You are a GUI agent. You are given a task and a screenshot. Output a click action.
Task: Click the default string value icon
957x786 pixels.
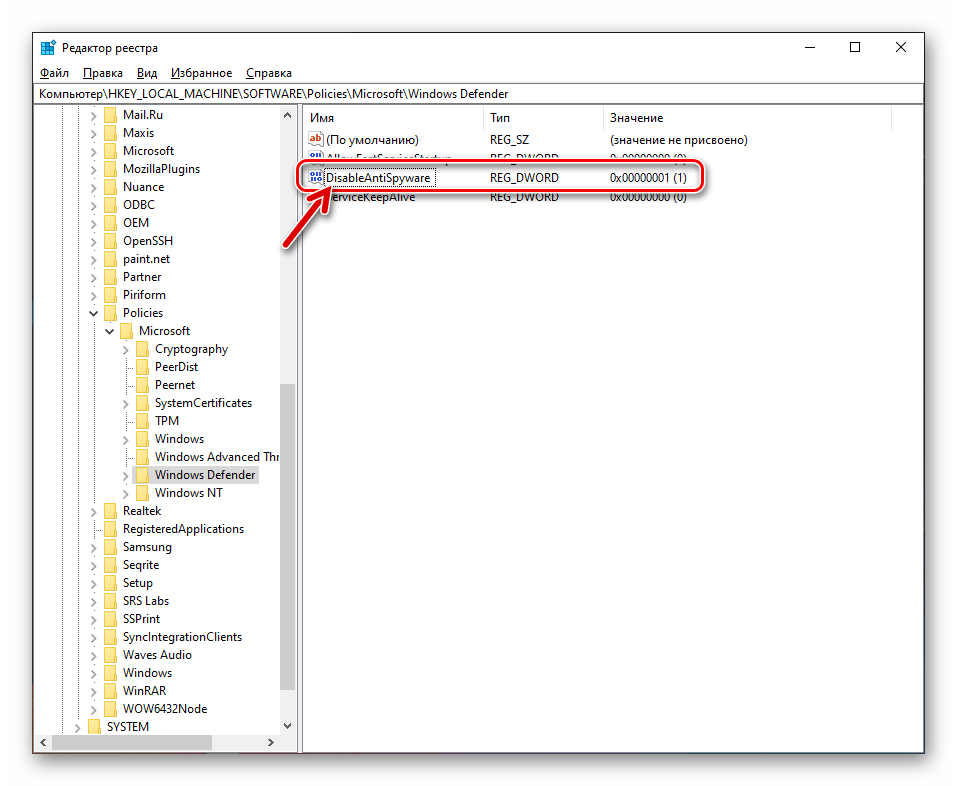316,139
